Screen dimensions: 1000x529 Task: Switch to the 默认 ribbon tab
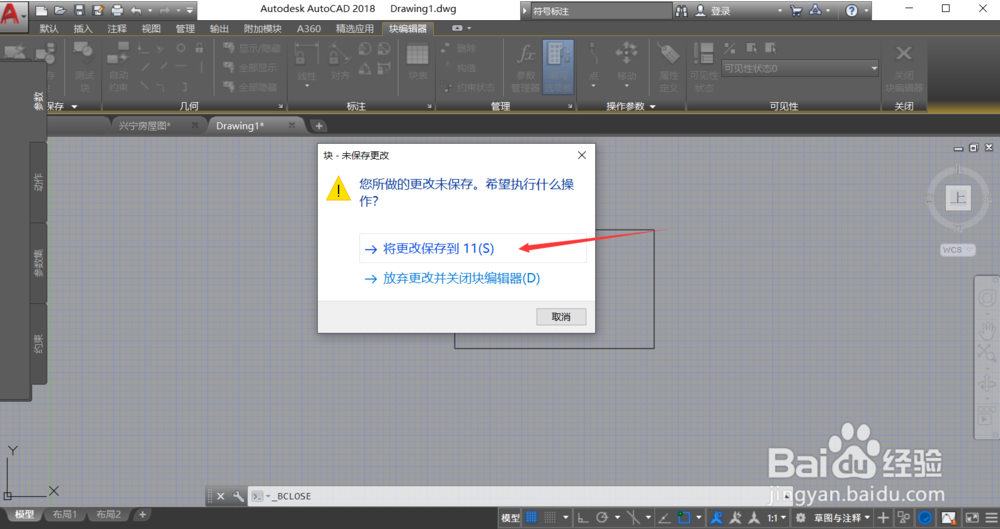pyautogui.click(x=48, y=29)
